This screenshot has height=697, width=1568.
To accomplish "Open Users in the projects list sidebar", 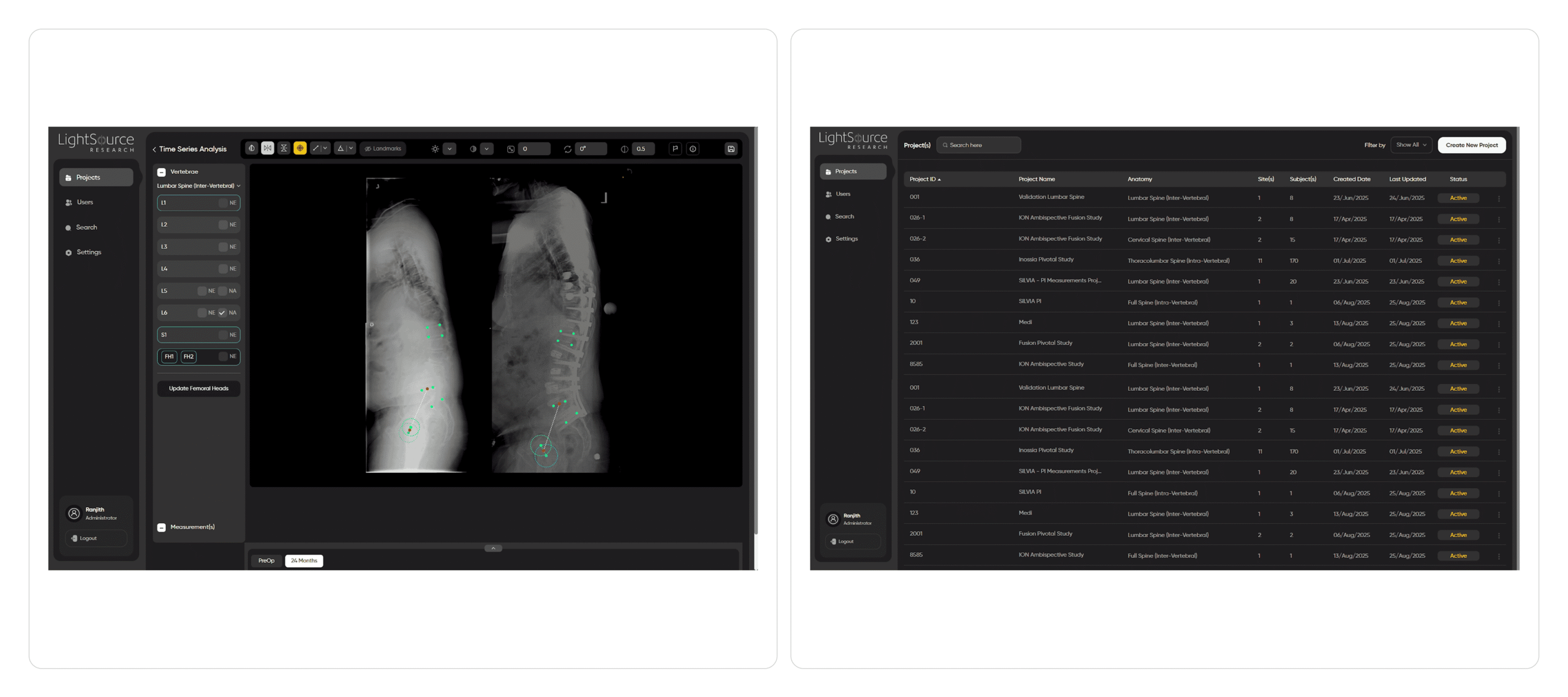I will 843,194.
